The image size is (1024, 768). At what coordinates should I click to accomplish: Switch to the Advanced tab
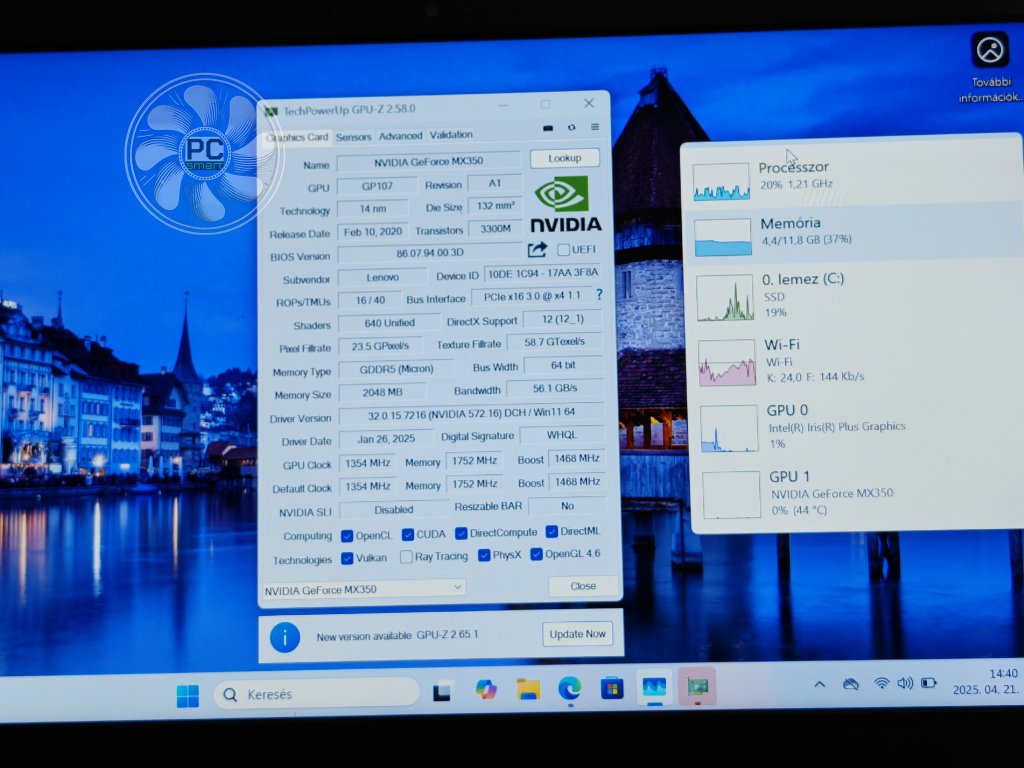[400, 136]
